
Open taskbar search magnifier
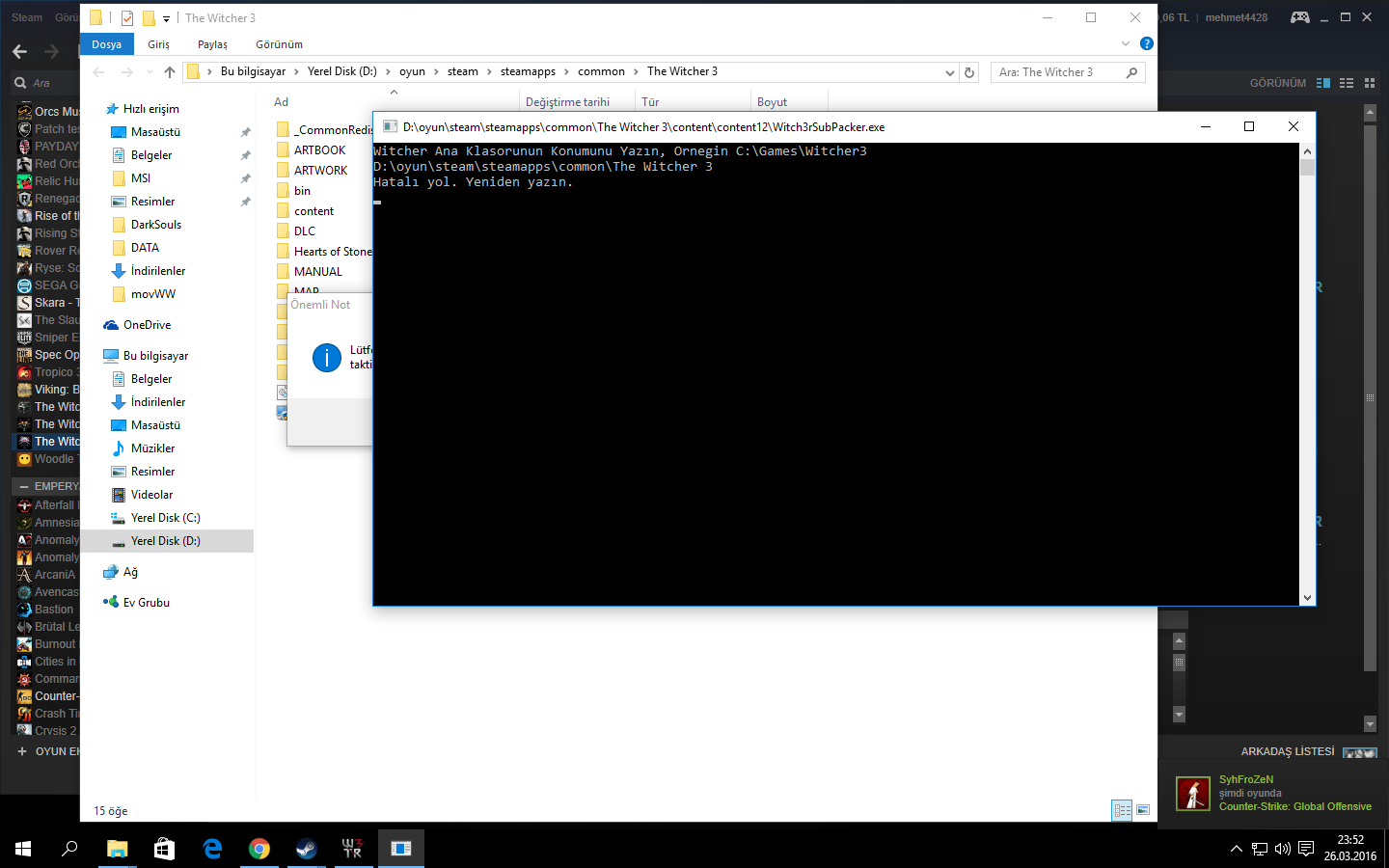tap(69, 849)
